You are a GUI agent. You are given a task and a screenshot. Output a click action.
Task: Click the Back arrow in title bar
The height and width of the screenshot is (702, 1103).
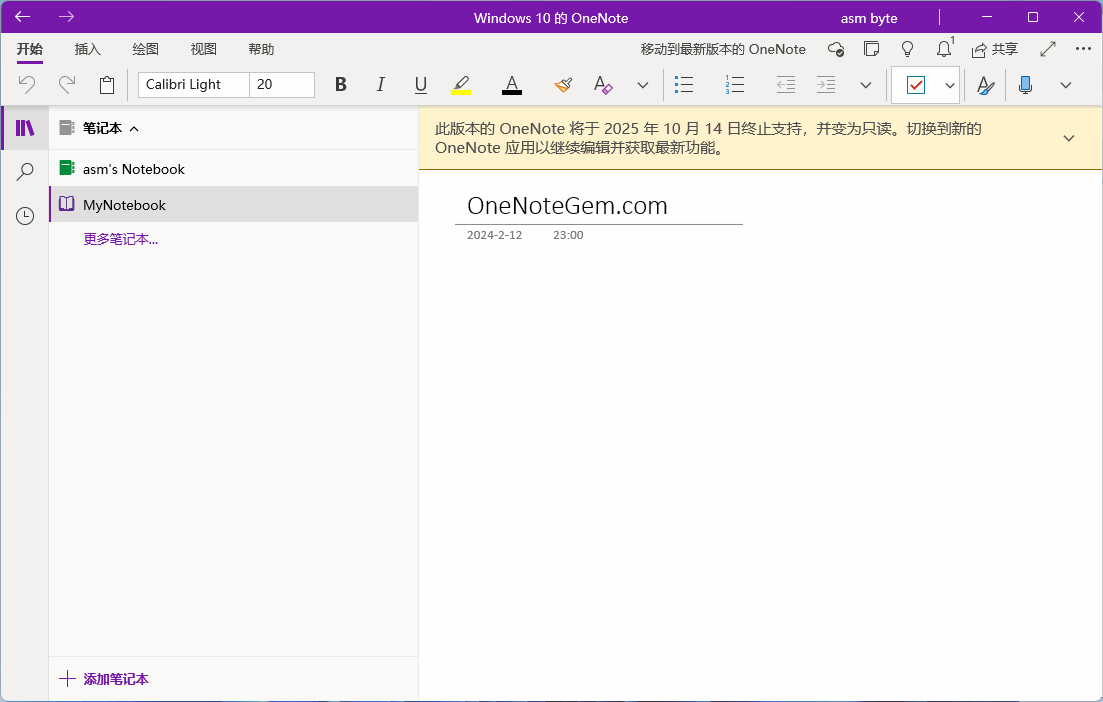coord(23,17)
